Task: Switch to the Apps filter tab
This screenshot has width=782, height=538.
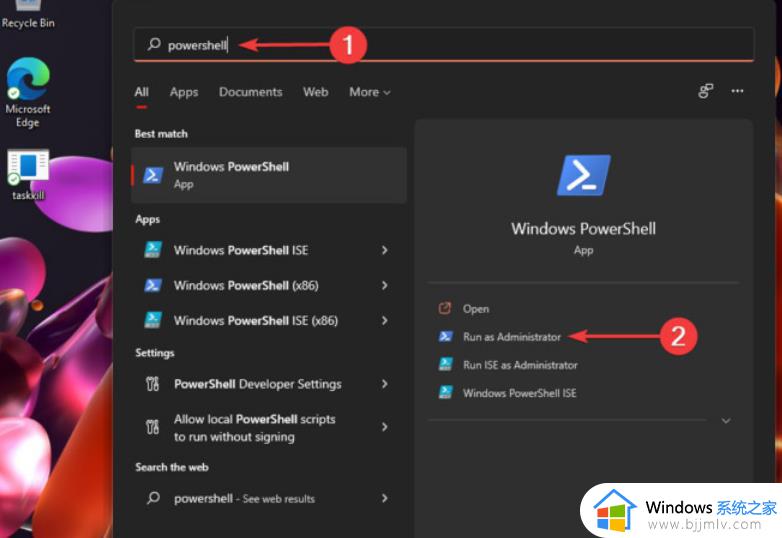Action: point(184,92)
